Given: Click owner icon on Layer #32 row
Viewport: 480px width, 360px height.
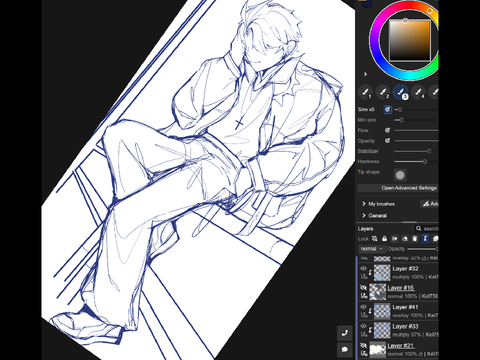Looking at the screenshot, I should coord(364,277).
